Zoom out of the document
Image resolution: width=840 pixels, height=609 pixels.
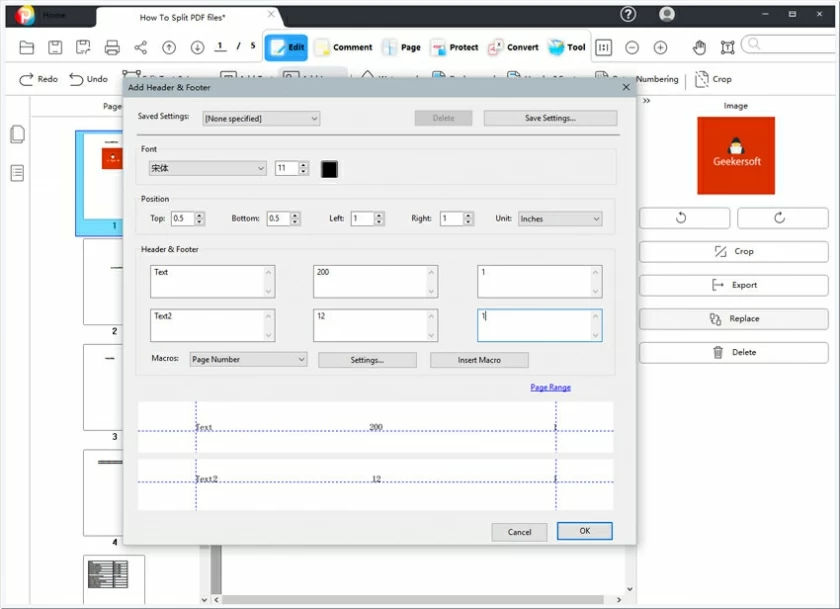pos(631,47)
